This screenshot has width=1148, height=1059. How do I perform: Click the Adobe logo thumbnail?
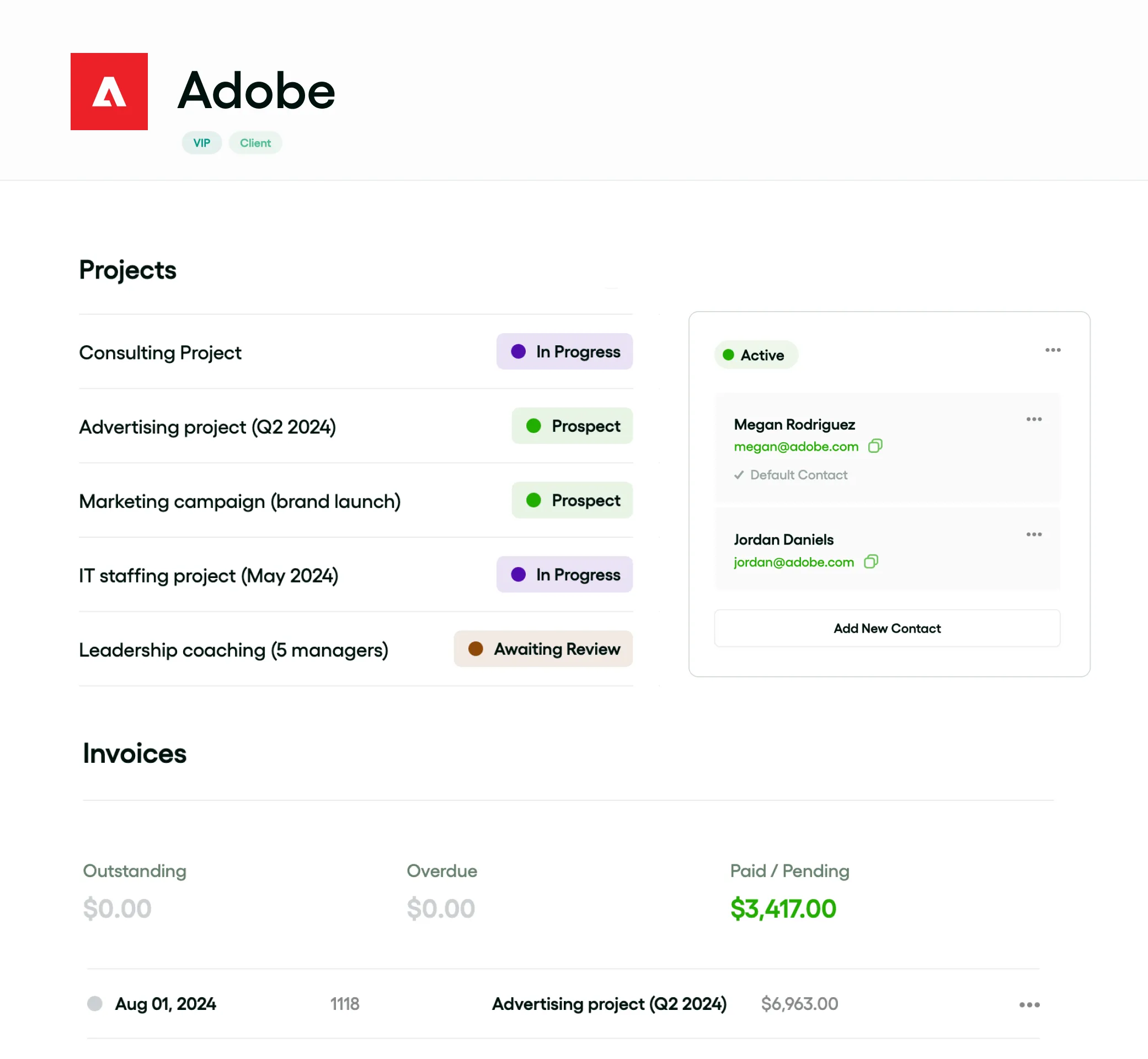pyautogui.click(x=109, y=92)
